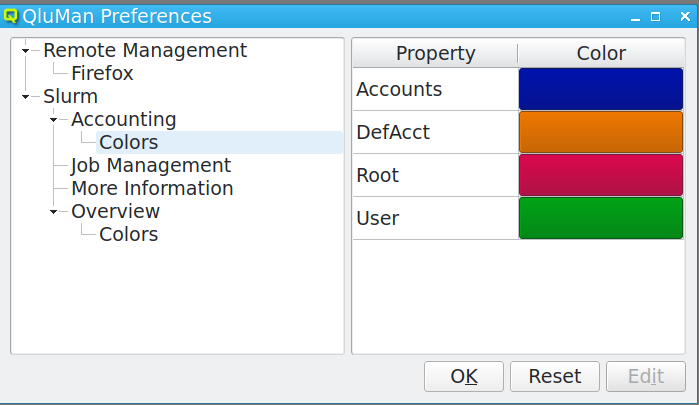The height and width of the screenshot is (405, 699).
Task: Open Job Management preferences
Action: click(x=151, y=165)
